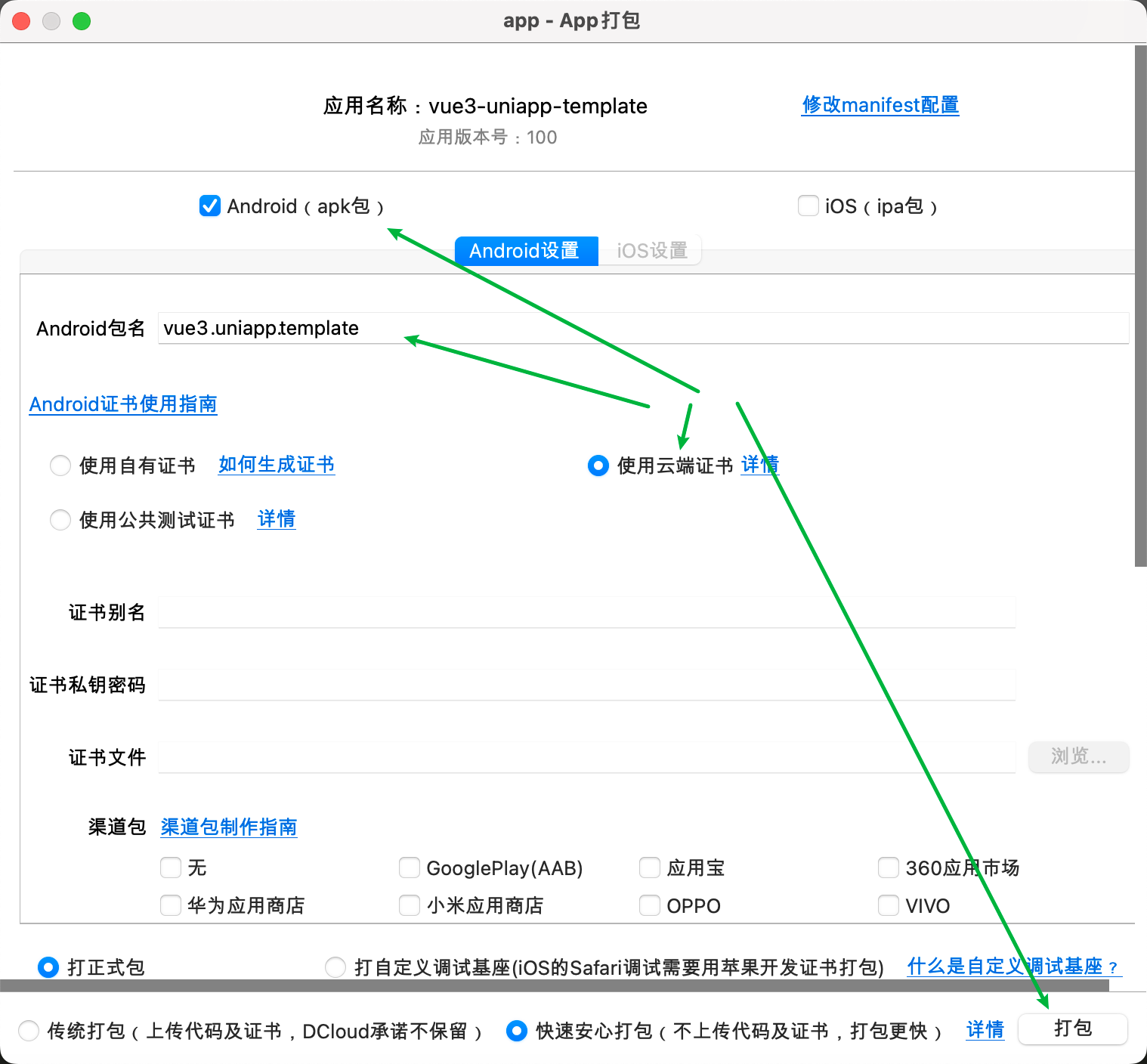Image resolution: width=1147 pixels, height=1064 pixels.
Task: Click the 打包 button
Action: coord(1073,1028)
